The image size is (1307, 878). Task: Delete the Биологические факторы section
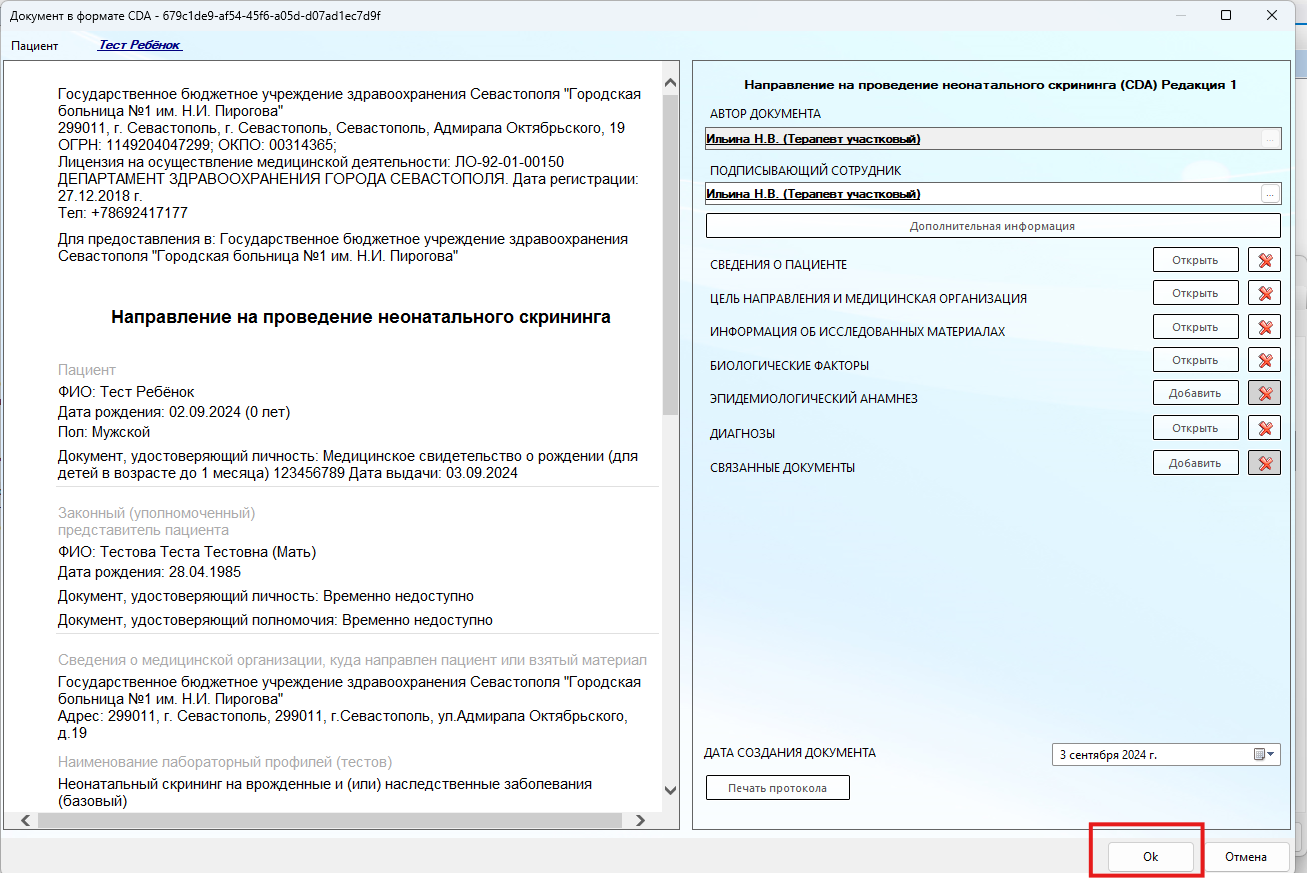click(1264, 360)
